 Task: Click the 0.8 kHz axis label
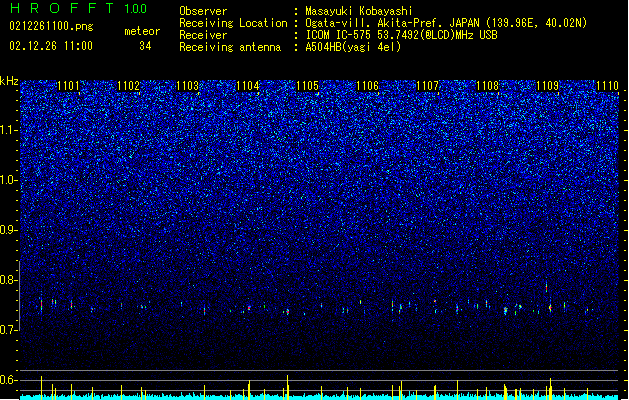click(9, 280)
